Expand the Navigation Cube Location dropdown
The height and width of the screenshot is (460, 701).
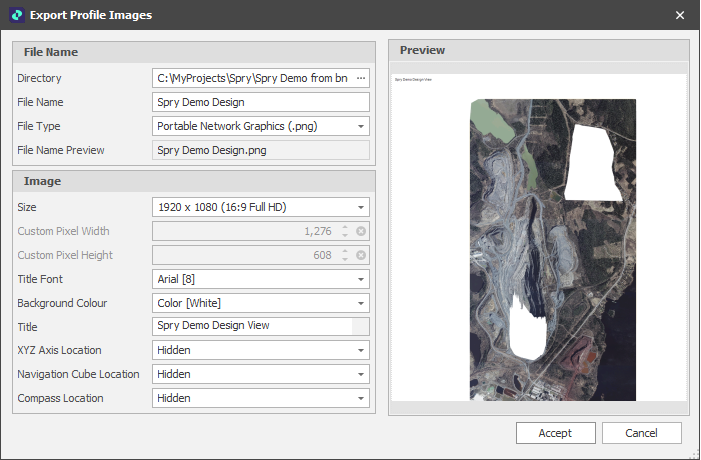tap(360, 375)
